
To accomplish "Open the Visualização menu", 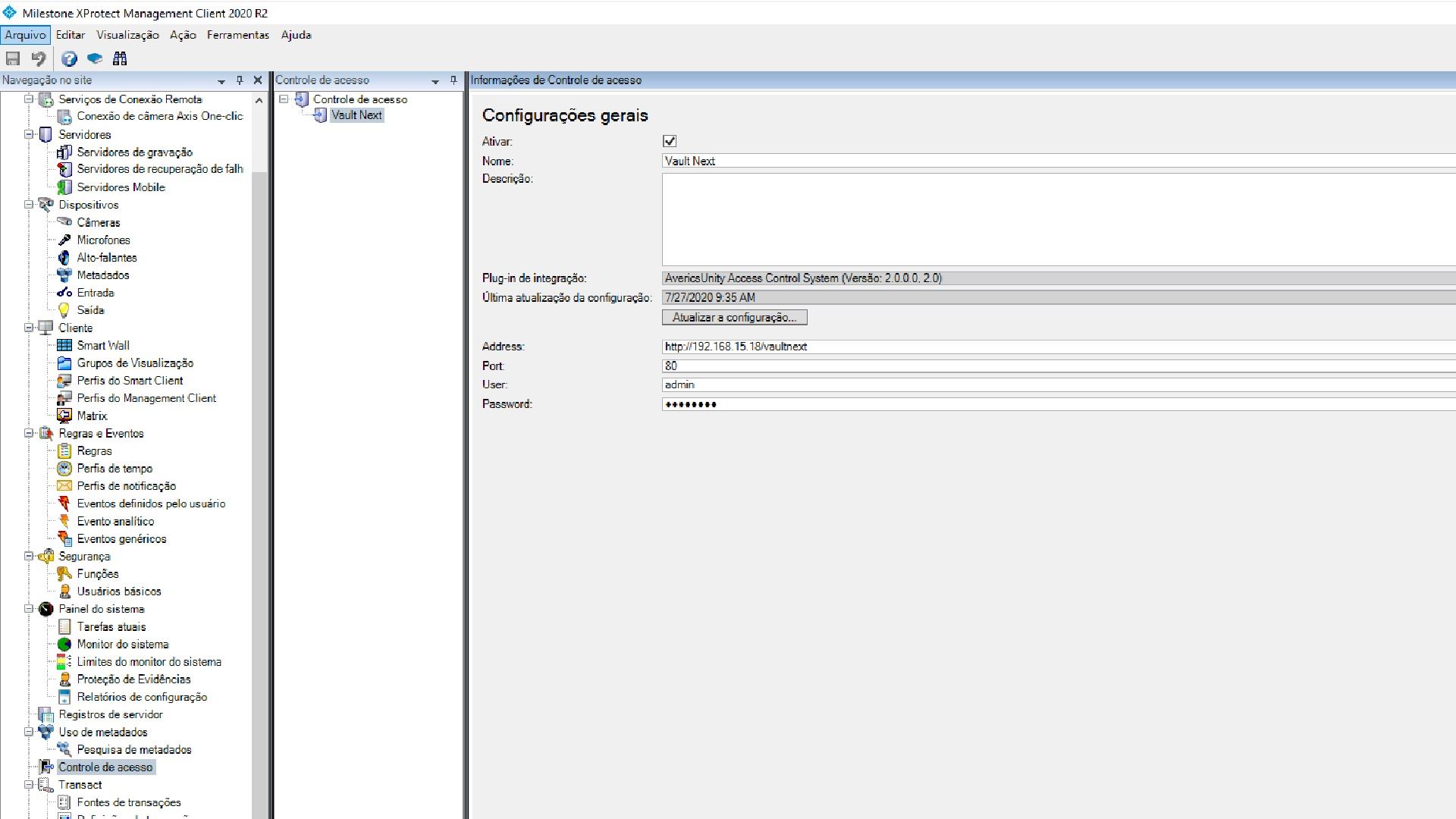I will coord(127,35).
